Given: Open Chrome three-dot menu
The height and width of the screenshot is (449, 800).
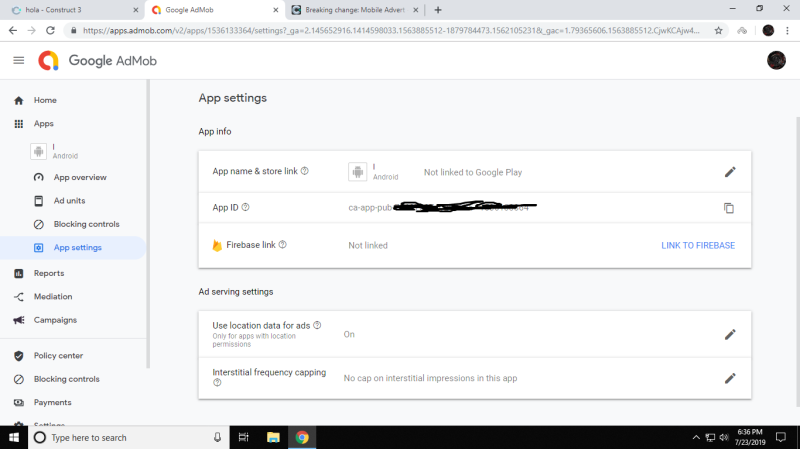Looking at the screenshot, I should click(787, 31).
